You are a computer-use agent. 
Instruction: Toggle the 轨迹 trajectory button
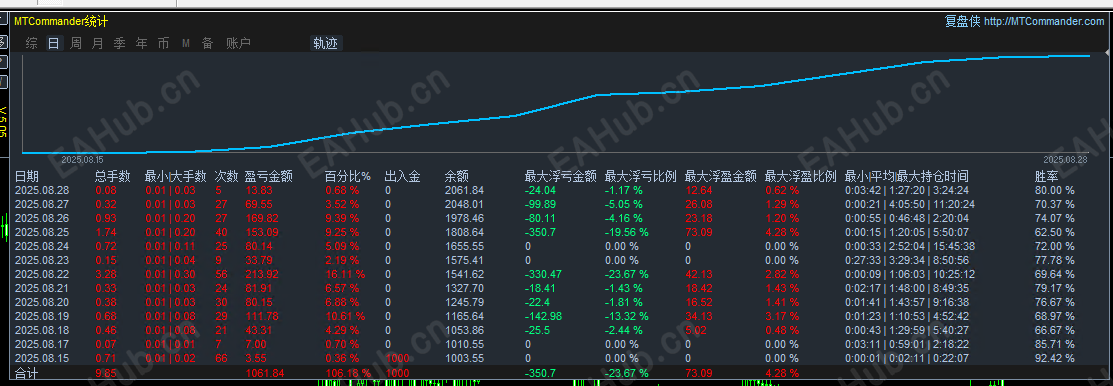pyautogui.click(x=326, y=43)
